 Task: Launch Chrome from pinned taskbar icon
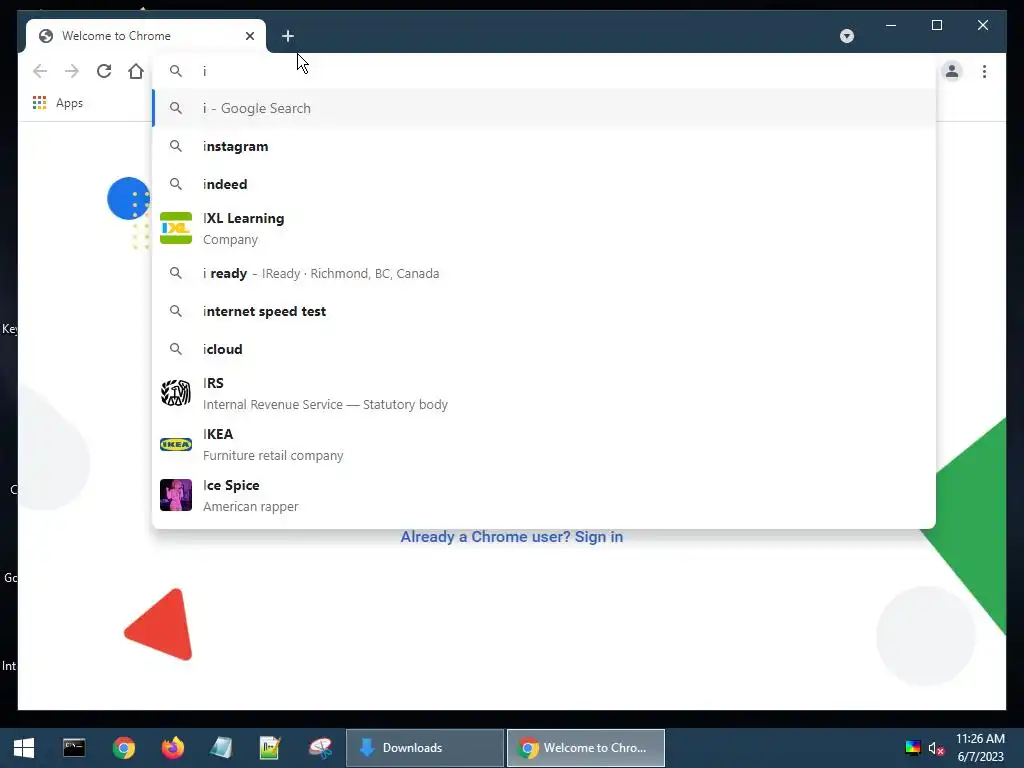(x=123, y=748)
